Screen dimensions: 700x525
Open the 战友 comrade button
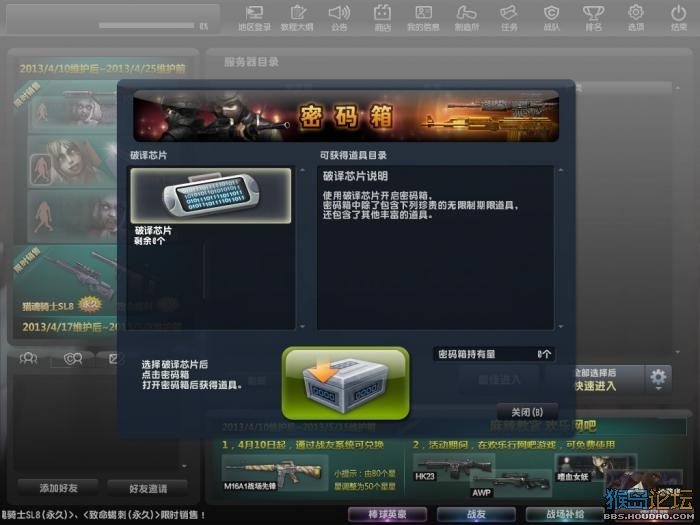coord(476,514)
